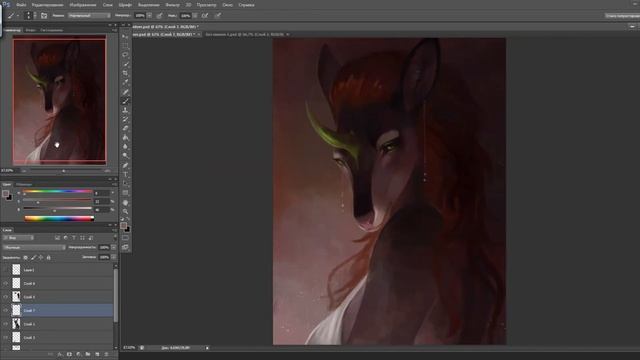Screen dimensions: 640x360
Task: Open the Файл menu
Action: tap(21, 5)
